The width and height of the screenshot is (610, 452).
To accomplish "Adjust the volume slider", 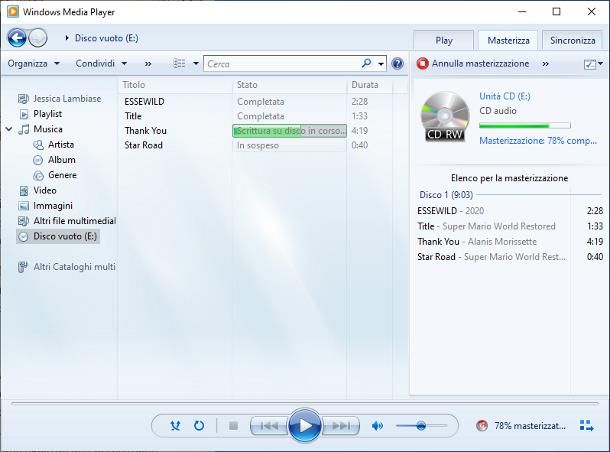I will pyautogui.click(x=422, y=426).
